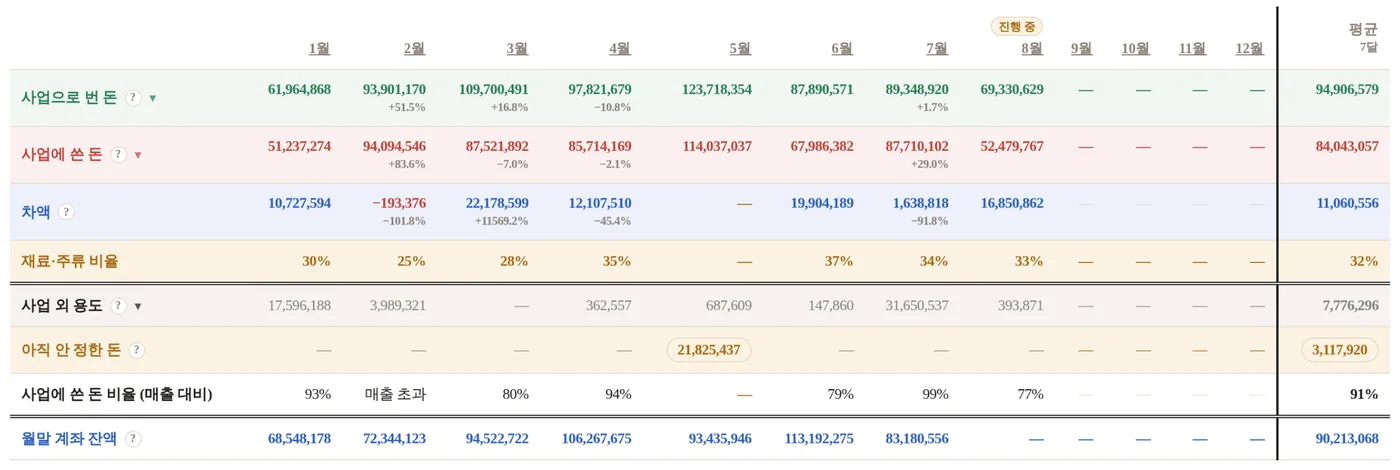Viewport: 1400px width, 470px height.
Task: Select the 3월 column header
Action: coord(517,48)
